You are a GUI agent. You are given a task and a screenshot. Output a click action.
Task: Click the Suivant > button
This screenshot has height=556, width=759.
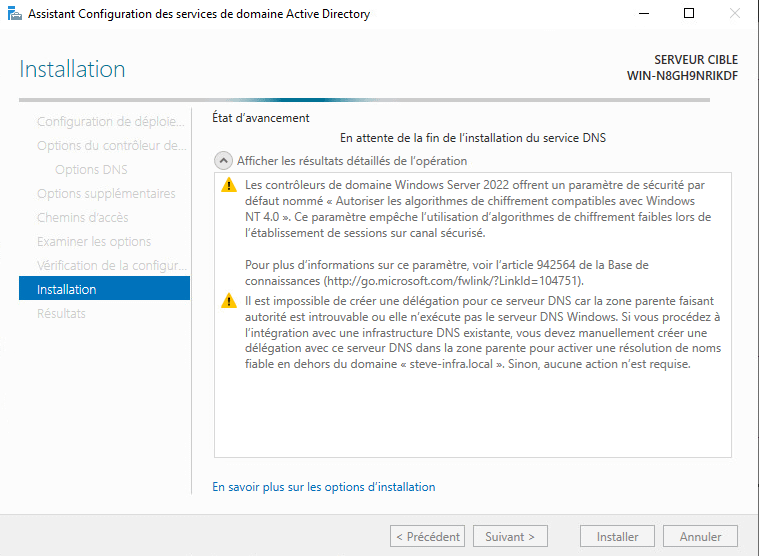[x=510, y=537]
